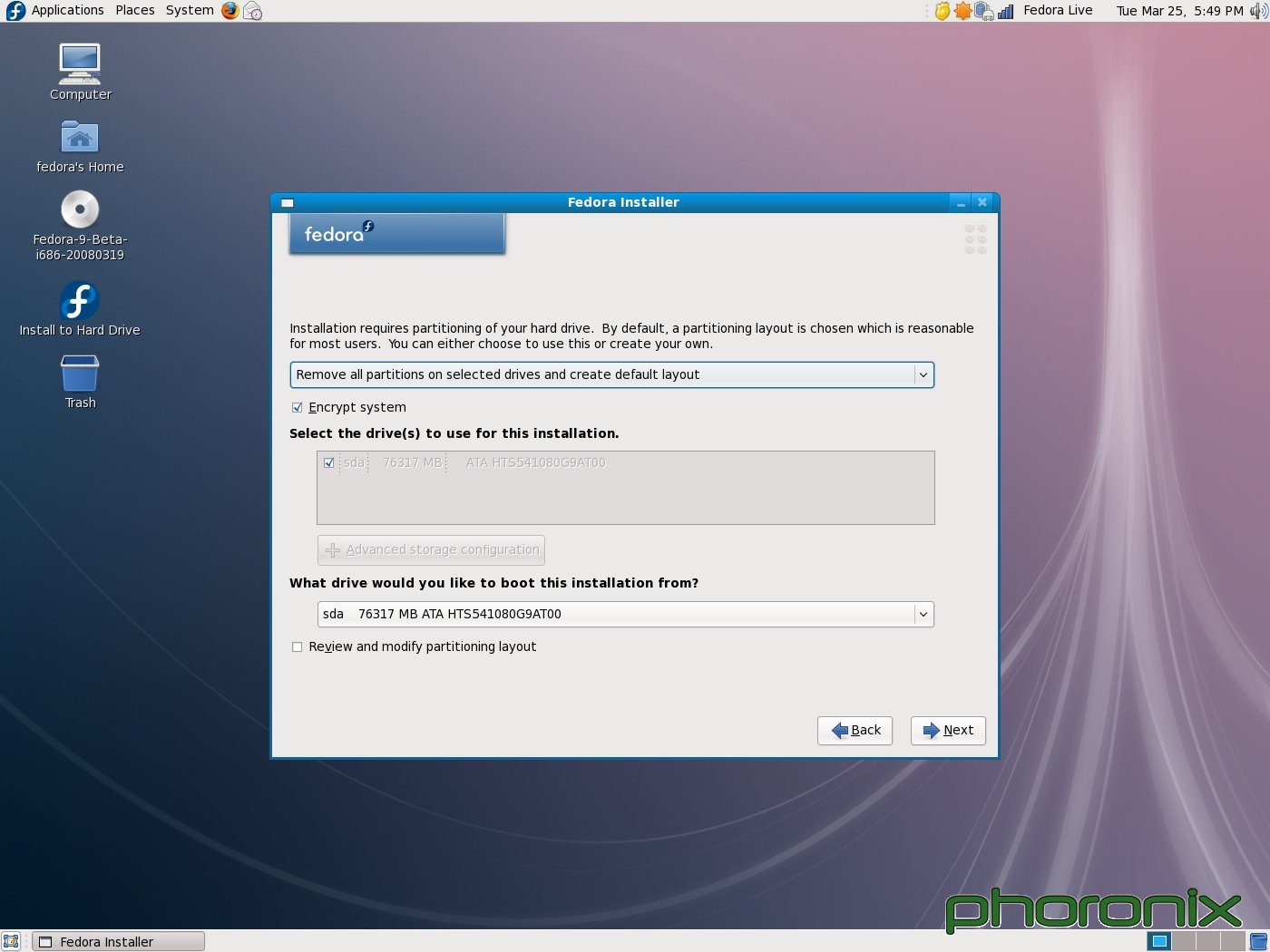This screenshot has height=952, width=1270.
Task: Click the SELinux shield icon in tray
Action: (942, 11)
